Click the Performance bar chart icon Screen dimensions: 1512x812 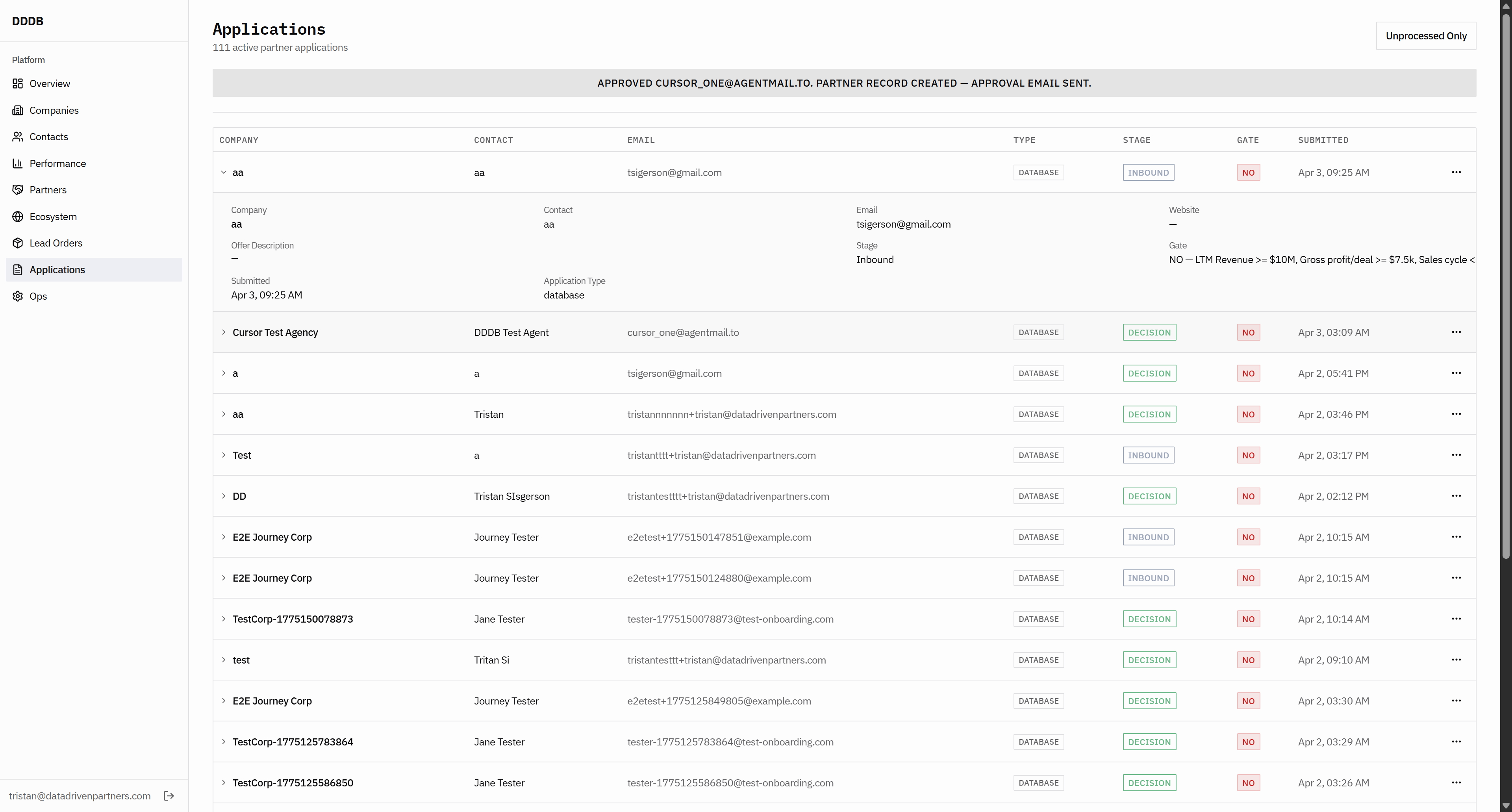18,163
